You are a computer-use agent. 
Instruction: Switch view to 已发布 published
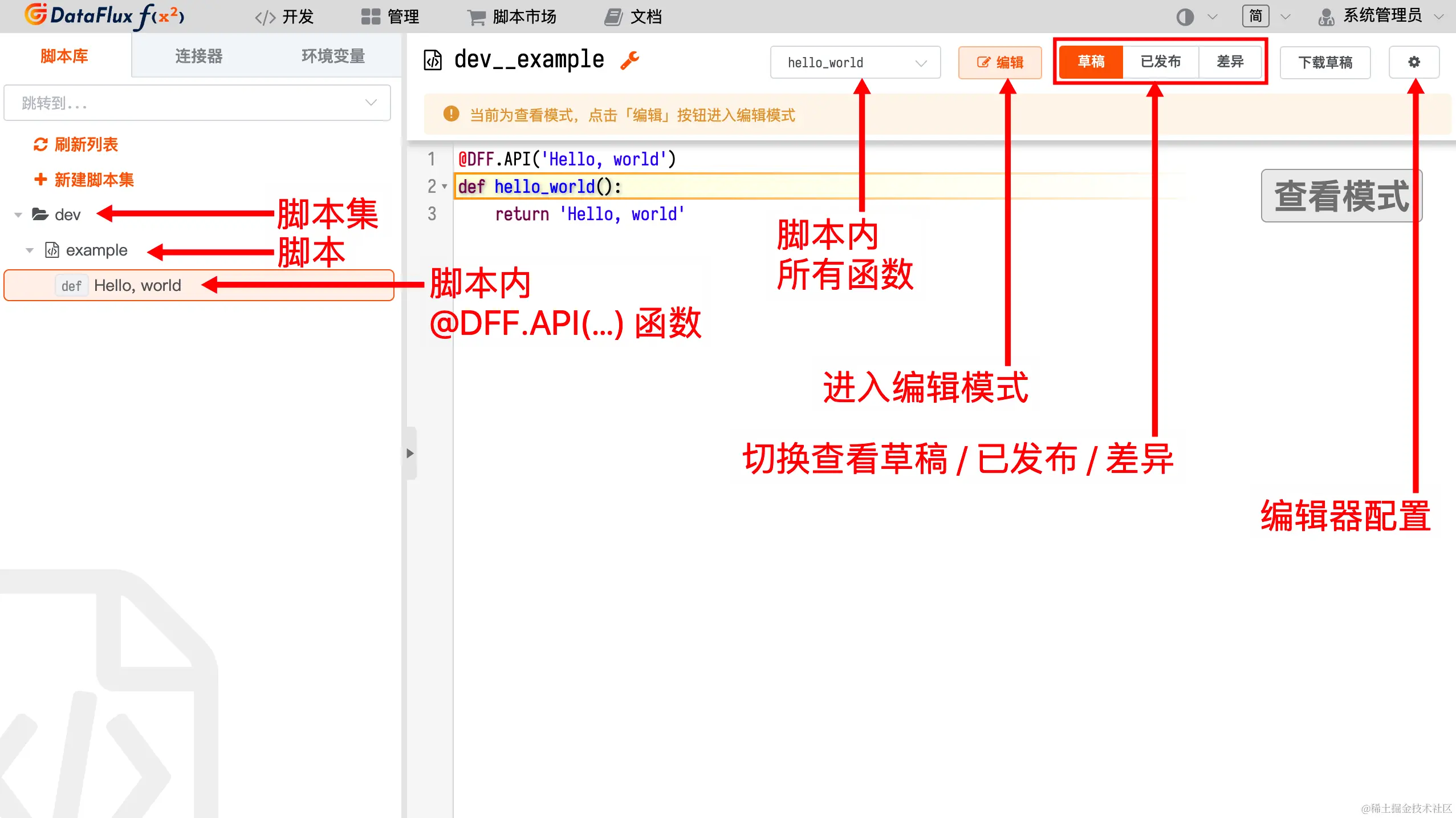click(x=1161, y=62)
